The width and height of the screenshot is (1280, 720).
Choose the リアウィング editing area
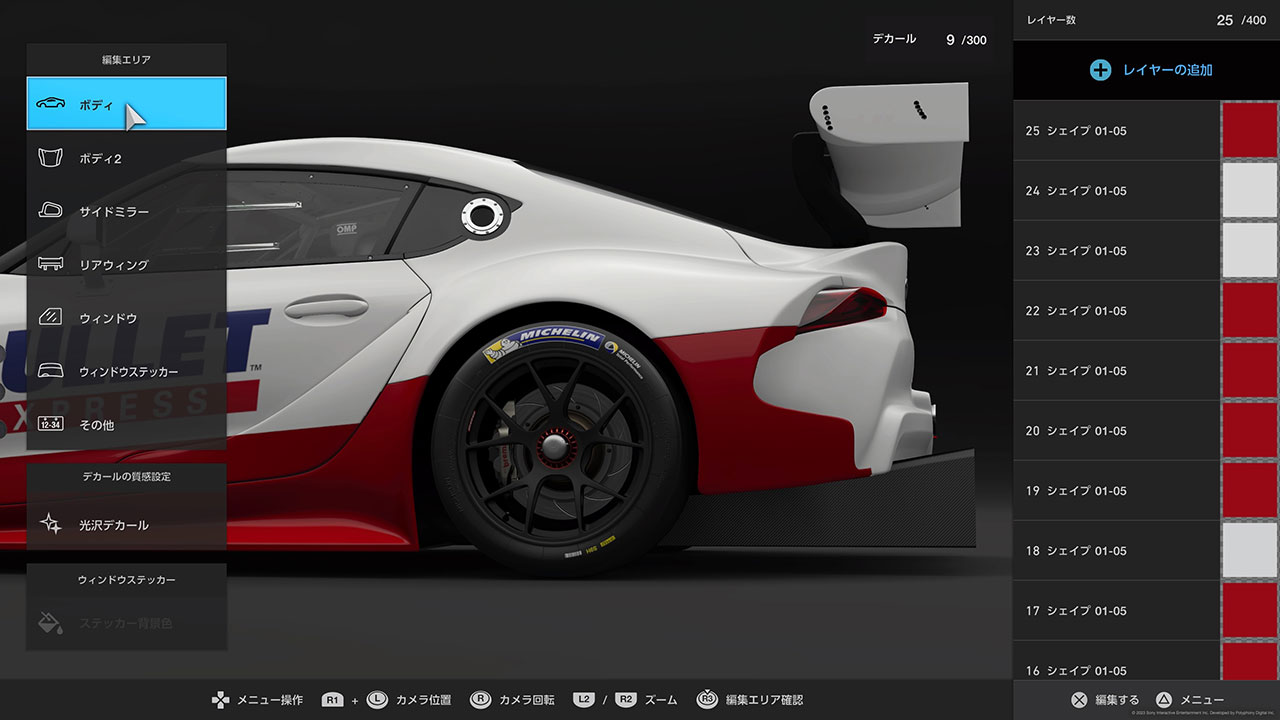coord(126,264)
